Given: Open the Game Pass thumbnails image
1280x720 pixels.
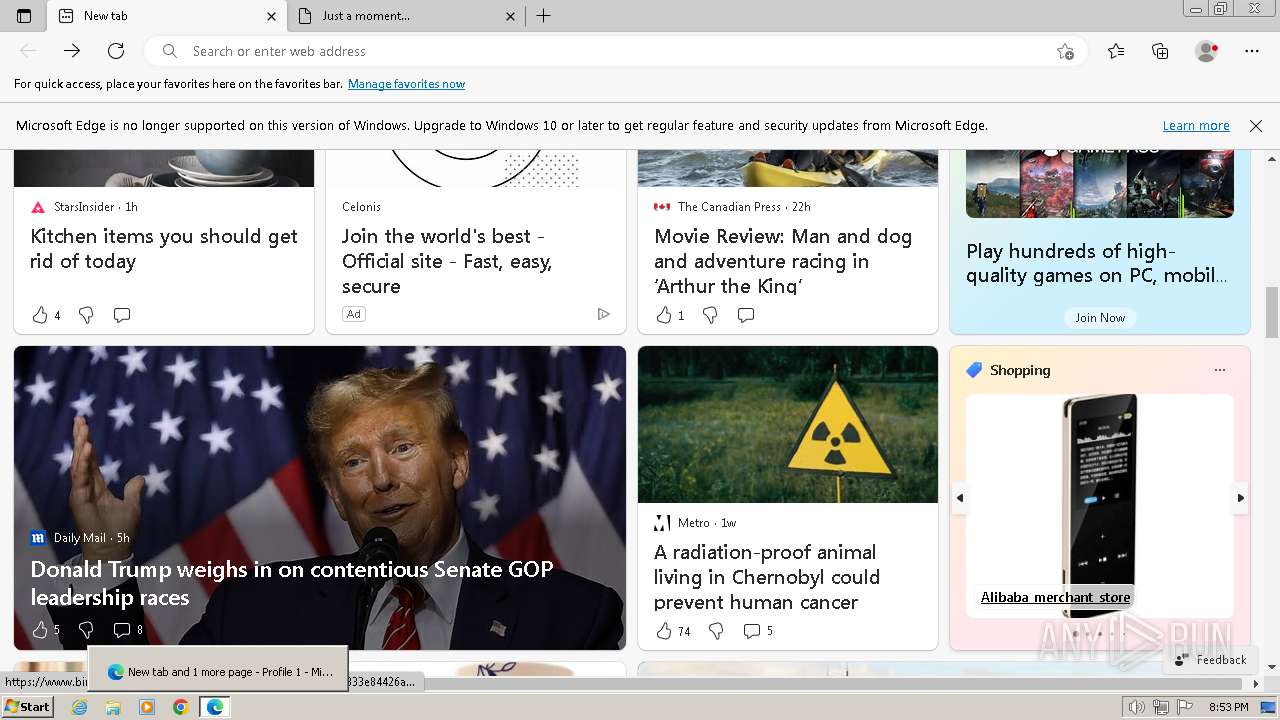Looking at the screenshot, I should click(1100, 183).
